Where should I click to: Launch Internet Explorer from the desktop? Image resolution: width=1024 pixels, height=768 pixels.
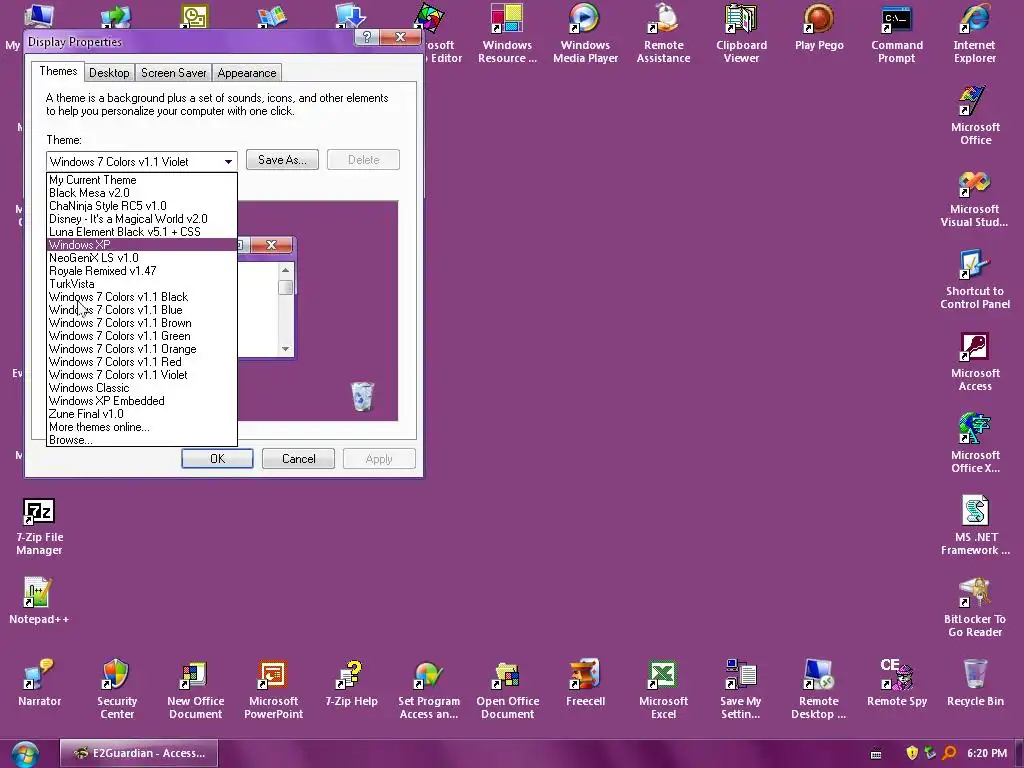(x=974, y=34)
